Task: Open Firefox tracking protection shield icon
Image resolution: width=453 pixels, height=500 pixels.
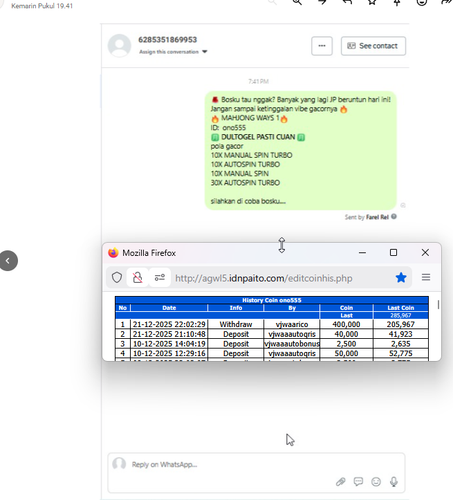Action: (117, 277)
